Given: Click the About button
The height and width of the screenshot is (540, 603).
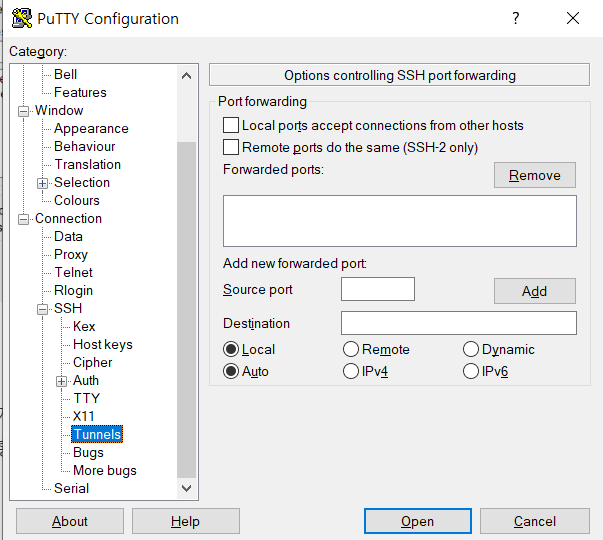Looking at the screenshot, I should point(70,521).
